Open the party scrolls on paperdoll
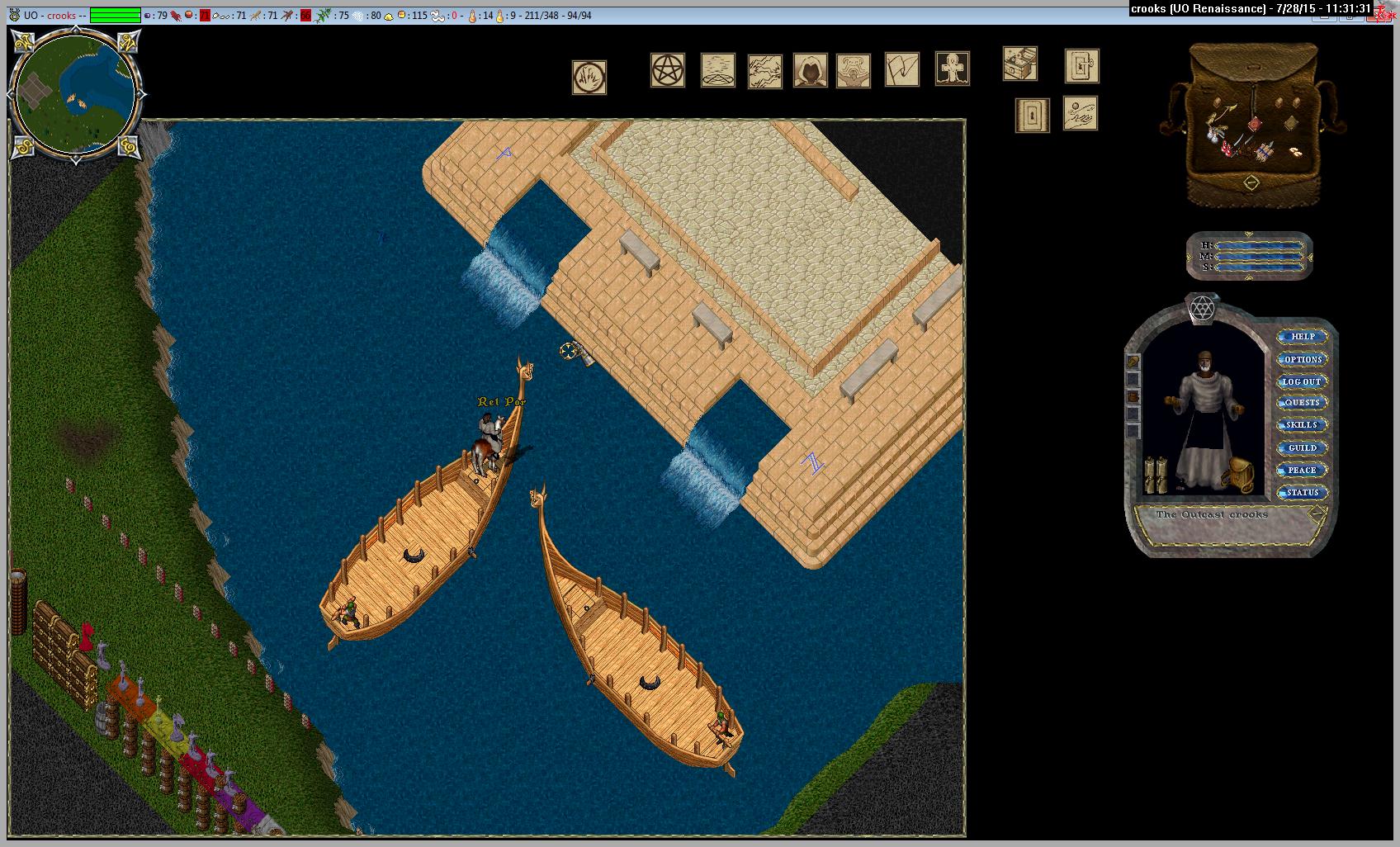 point(1154,474)
